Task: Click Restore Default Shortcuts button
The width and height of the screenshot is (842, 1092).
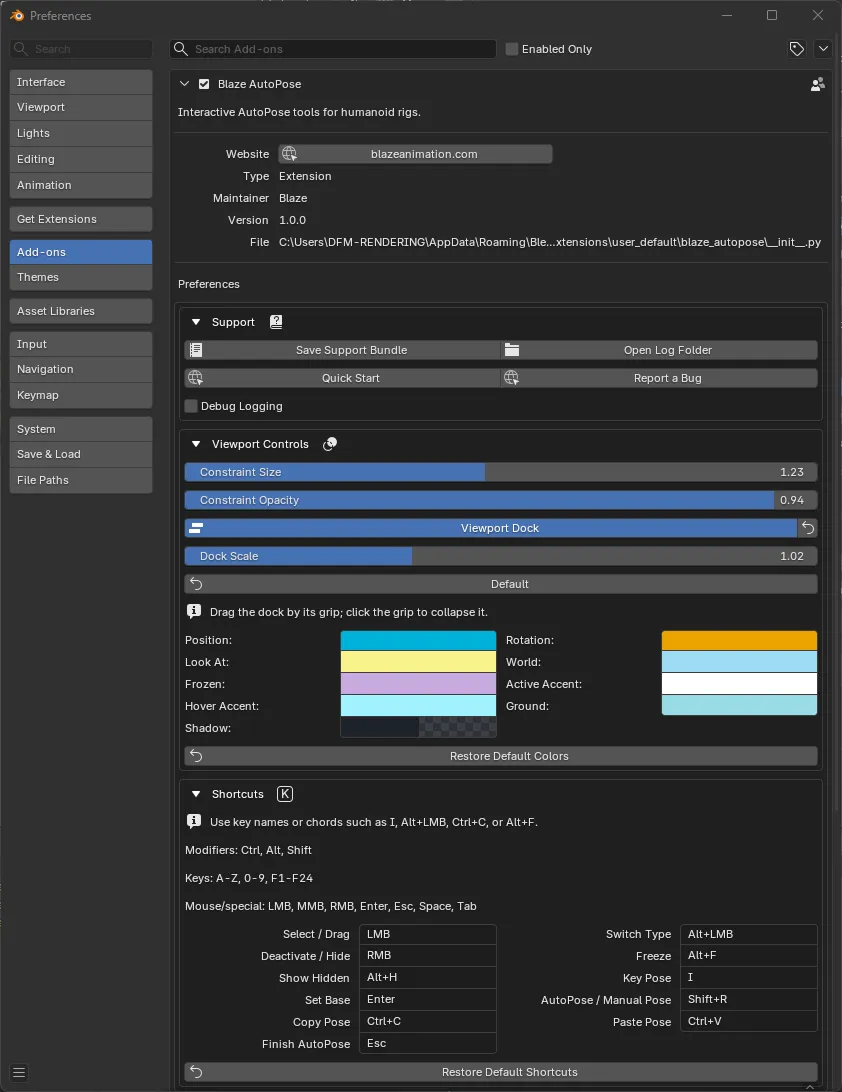Action: [x=501, y=1072]
